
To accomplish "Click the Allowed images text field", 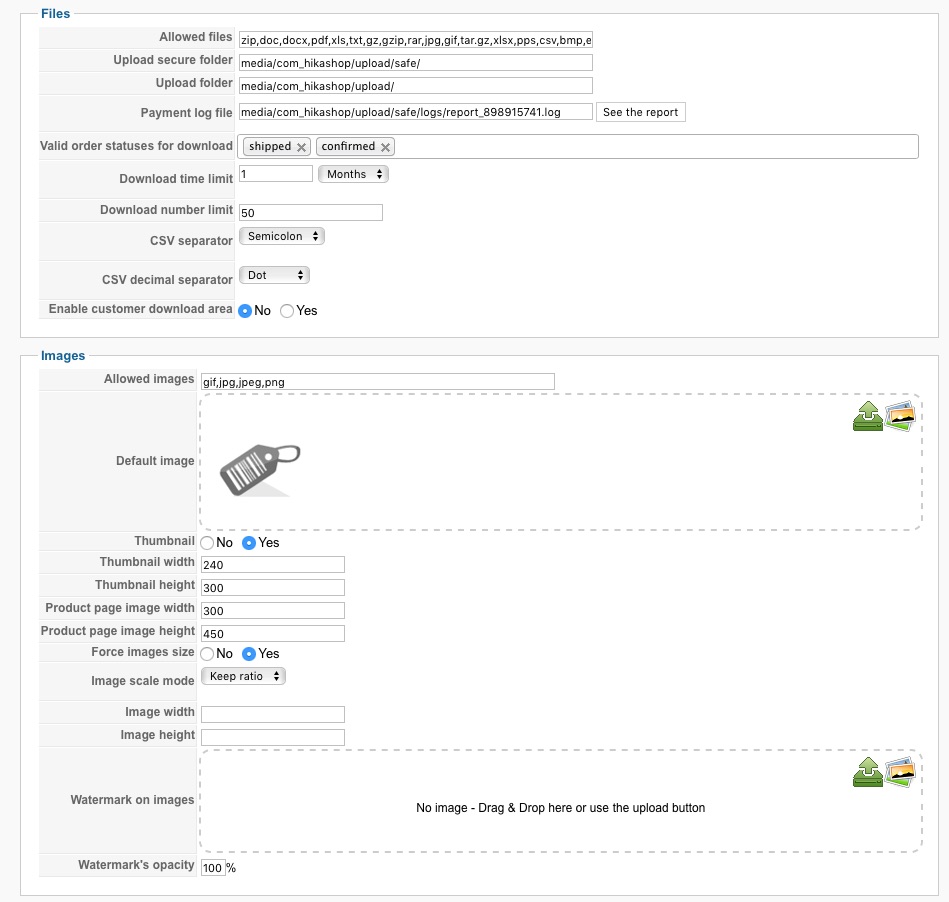I will (x=377, y=381).
